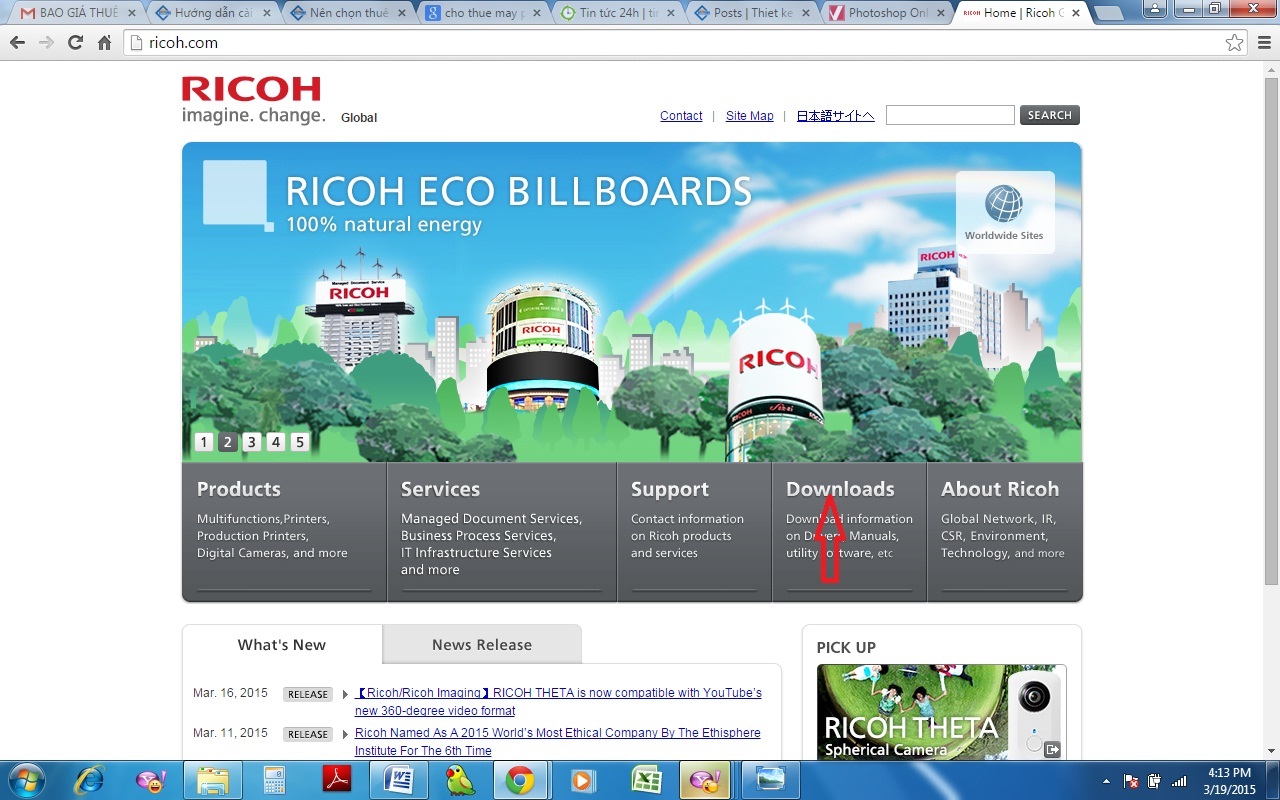Click the power icon in system tray
The width and height of the screenshot is (1280, 800).
(1155, 781)
